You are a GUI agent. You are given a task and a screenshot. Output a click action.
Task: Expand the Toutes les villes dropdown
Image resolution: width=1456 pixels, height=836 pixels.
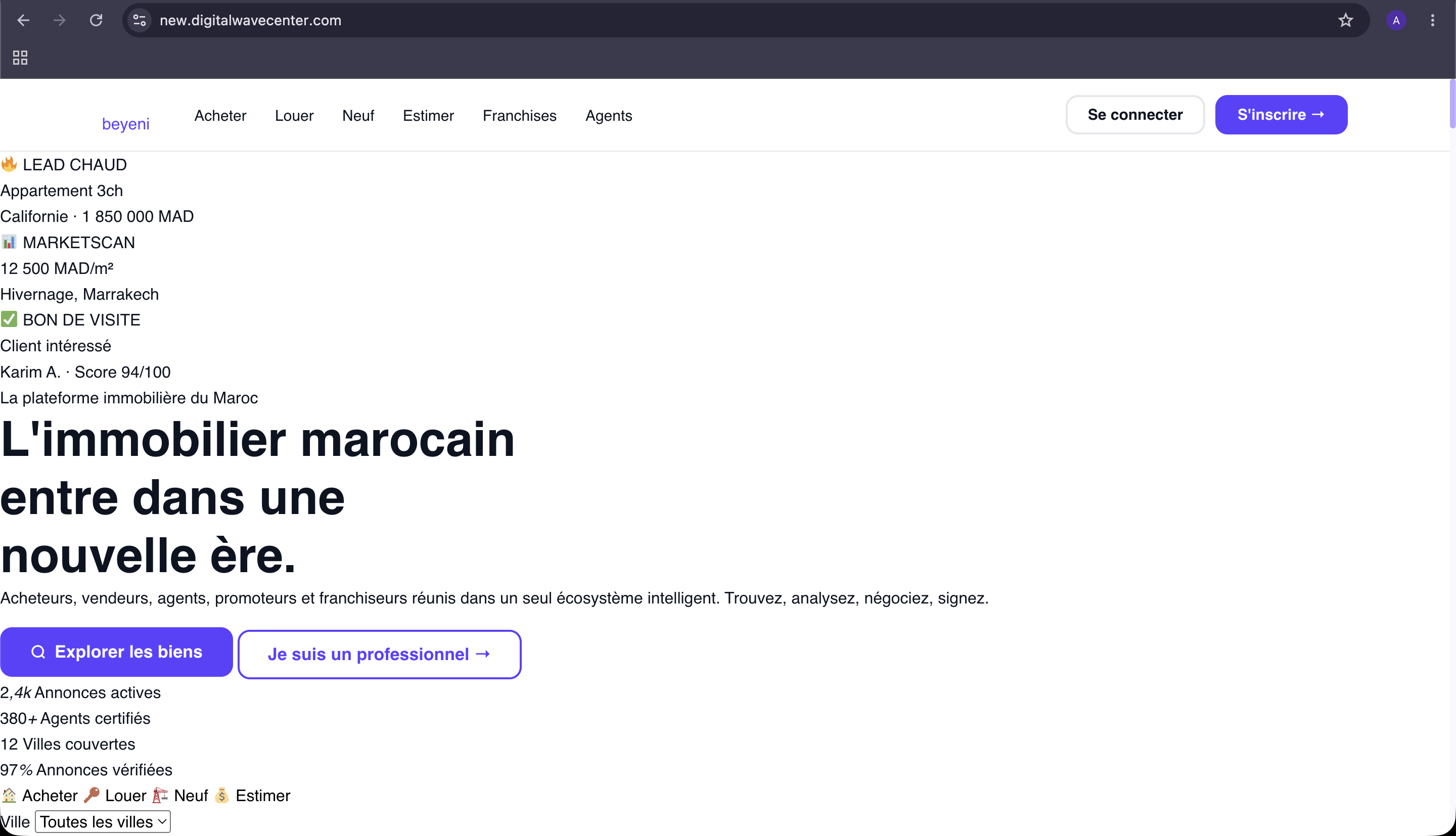pos(103,822)
